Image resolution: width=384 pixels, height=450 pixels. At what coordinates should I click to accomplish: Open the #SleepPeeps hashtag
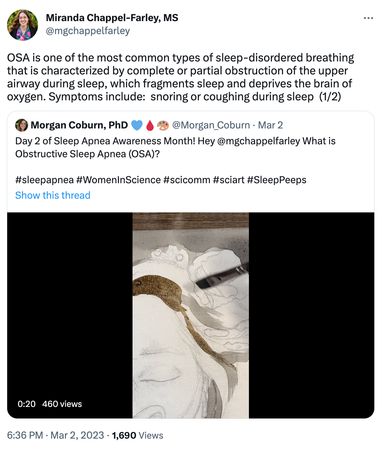click(x=277, y=180)
